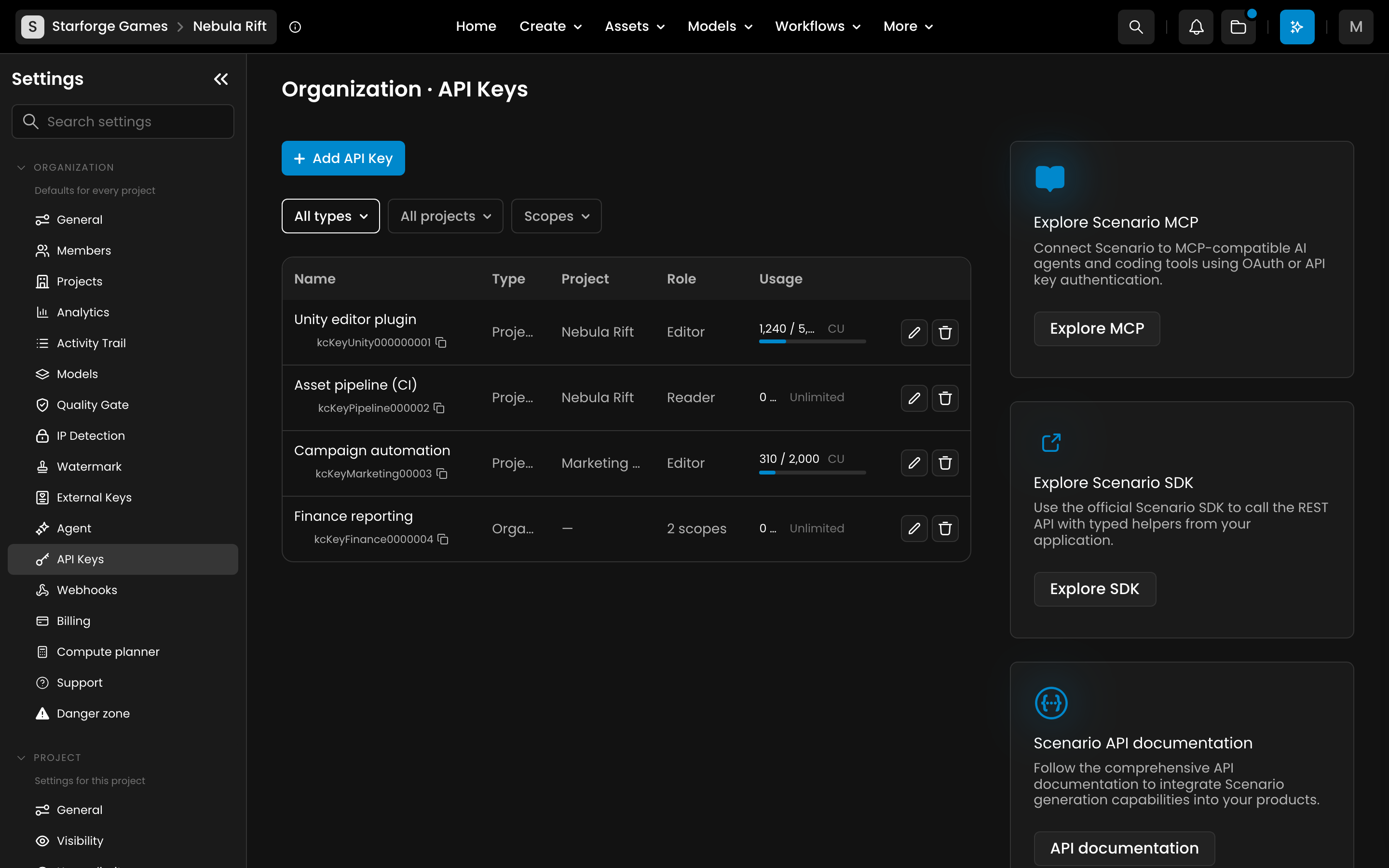Open the Home tab
The width and height of the screenshot is (1389, 868).
coord(476,27)
